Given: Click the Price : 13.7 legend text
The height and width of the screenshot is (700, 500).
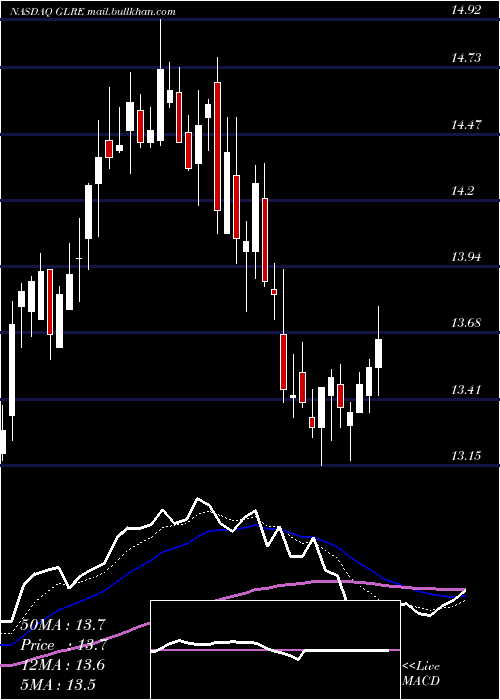Looking at the screenshot, I should point(62,645).
